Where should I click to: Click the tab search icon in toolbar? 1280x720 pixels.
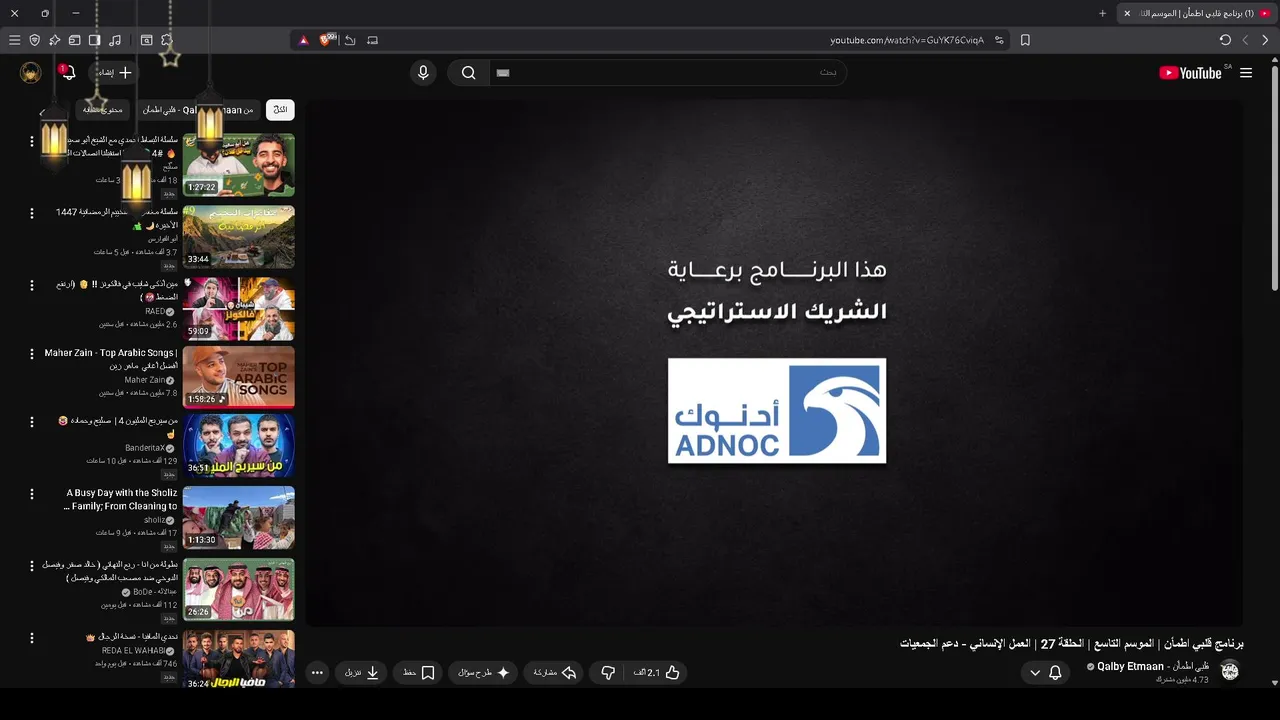point(146,40)
